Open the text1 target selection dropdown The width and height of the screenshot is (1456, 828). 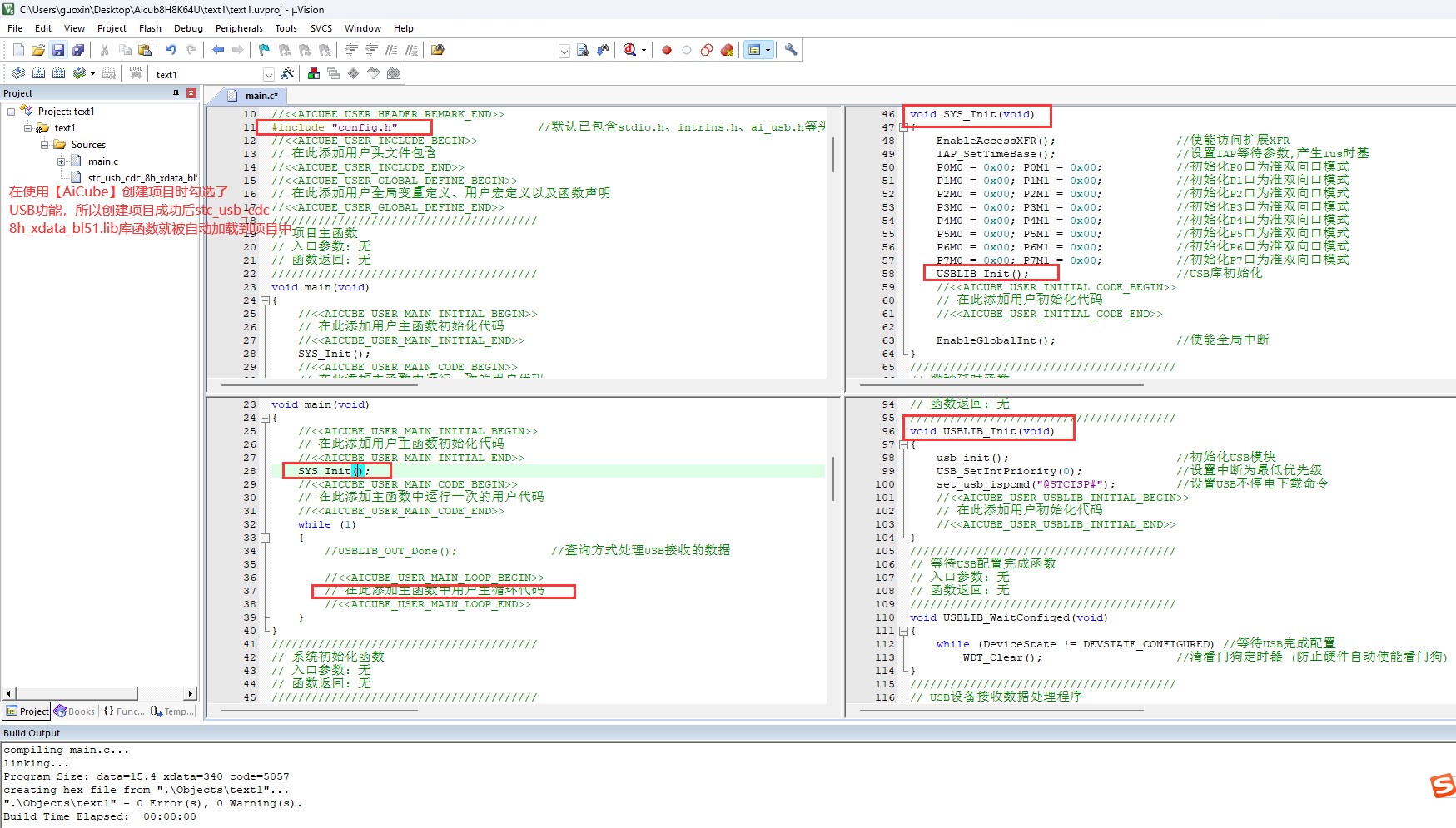coord(268,74)
